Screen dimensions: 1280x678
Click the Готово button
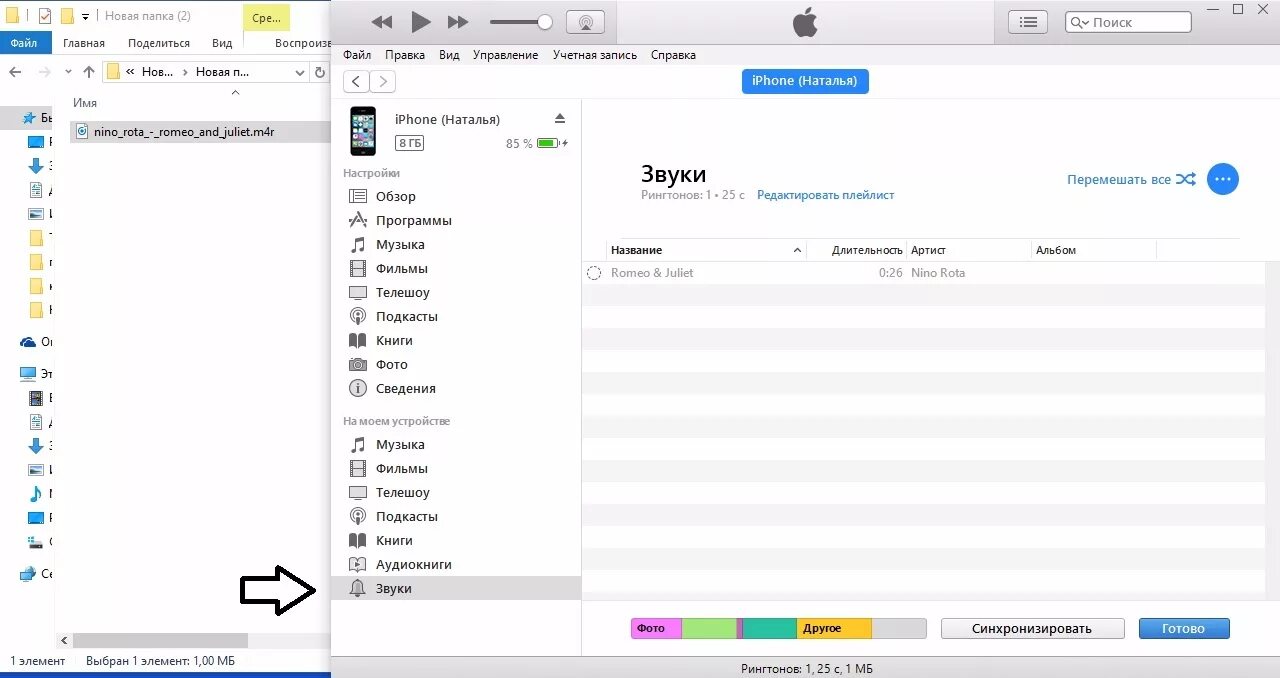[x=1184, y=629]
